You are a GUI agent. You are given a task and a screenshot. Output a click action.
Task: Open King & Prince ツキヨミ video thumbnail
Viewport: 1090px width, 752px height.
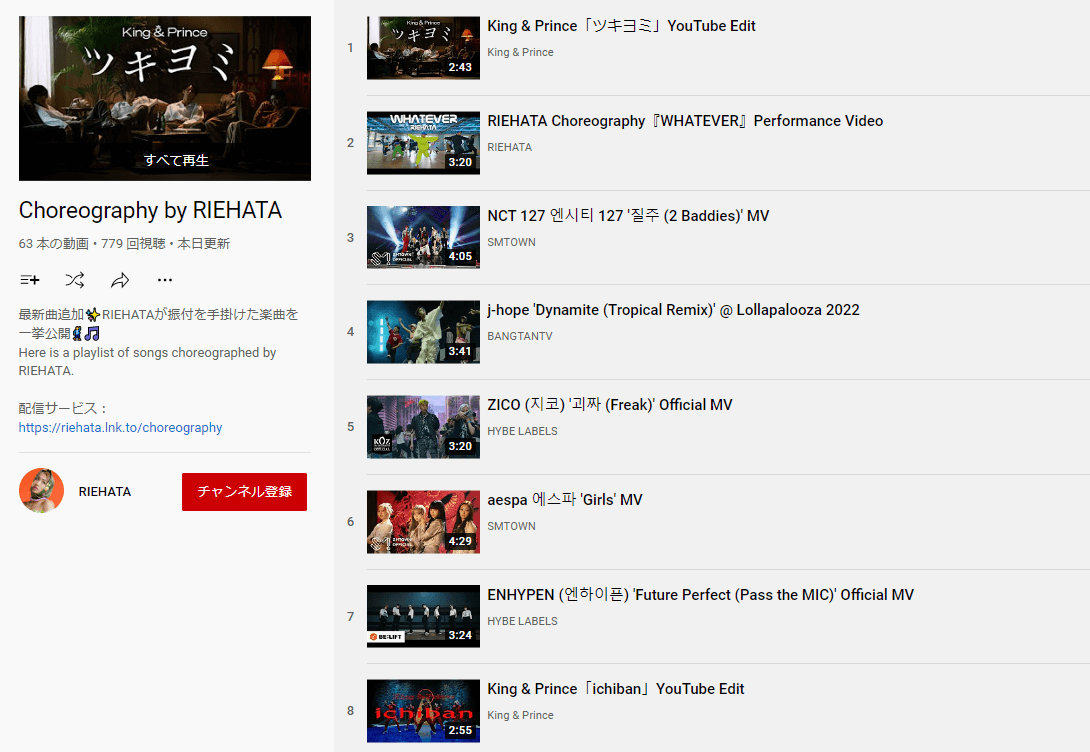pyautogui.click(x=423, y=48)
